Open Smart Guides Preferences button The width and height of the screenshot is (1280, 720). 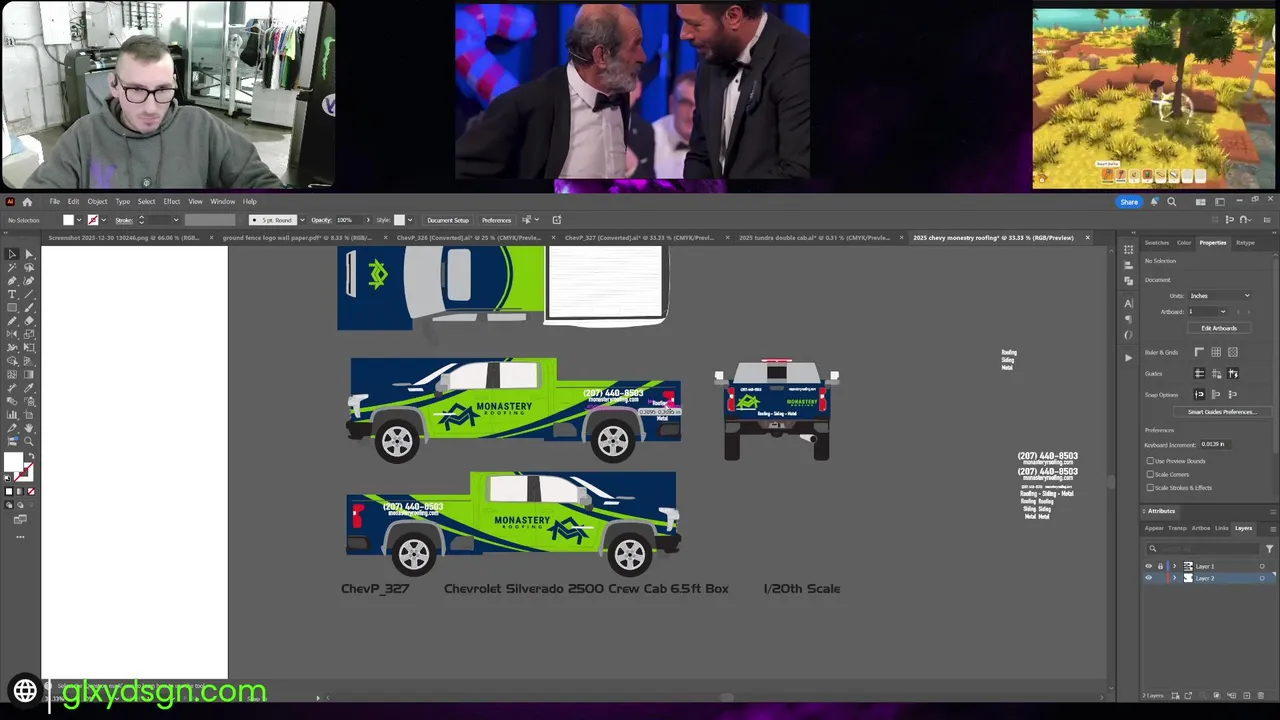point(1222,412)
